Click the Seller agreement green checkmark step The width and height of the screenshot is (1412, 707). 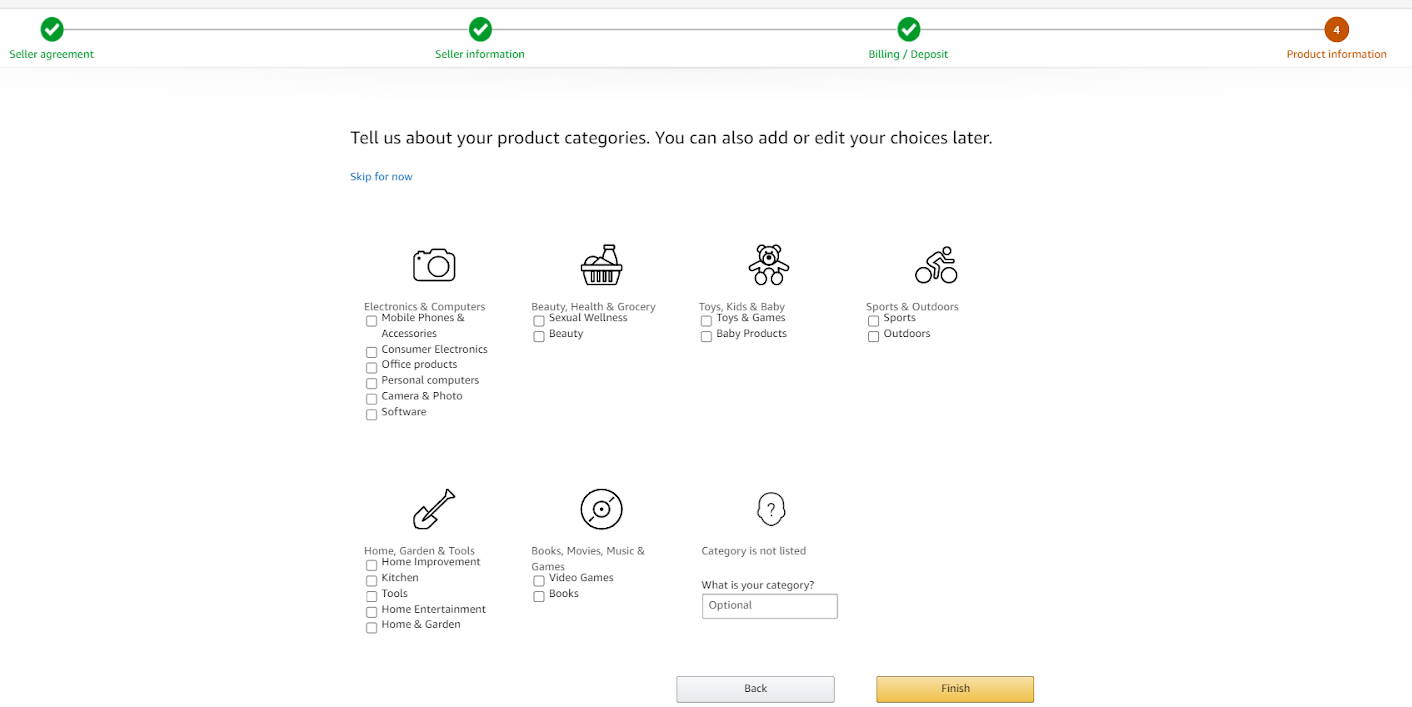(x=52, y=30)
